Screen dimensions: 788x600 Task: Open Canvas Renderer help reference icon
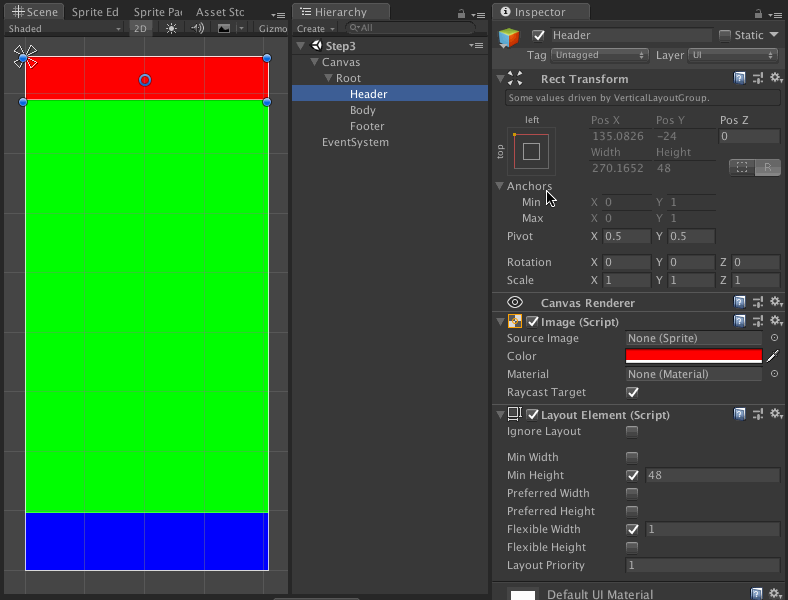coord(739,302)
